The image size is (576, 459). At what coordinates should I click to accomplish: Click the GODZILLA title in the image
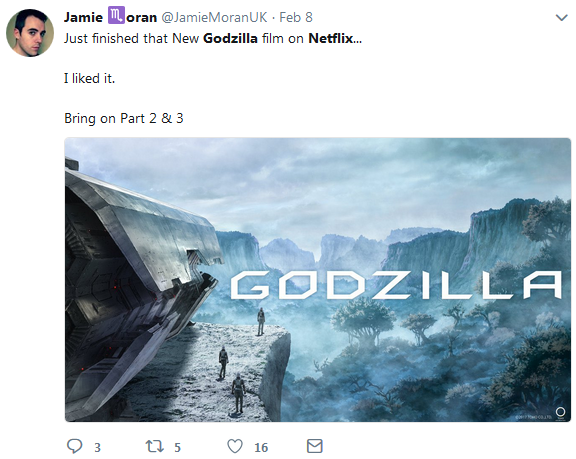pyautogui.click(x=396, y=285)
